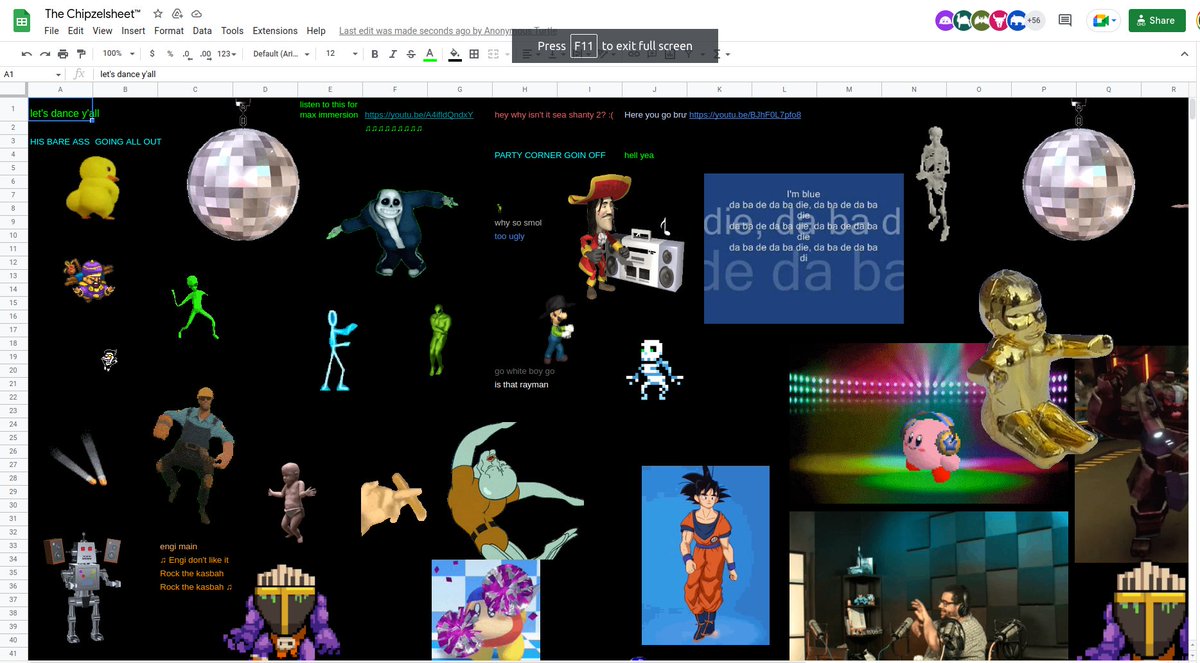Format as currency with dollar icon
Viewport: 1200px width, 663px height.
[152, 54]
